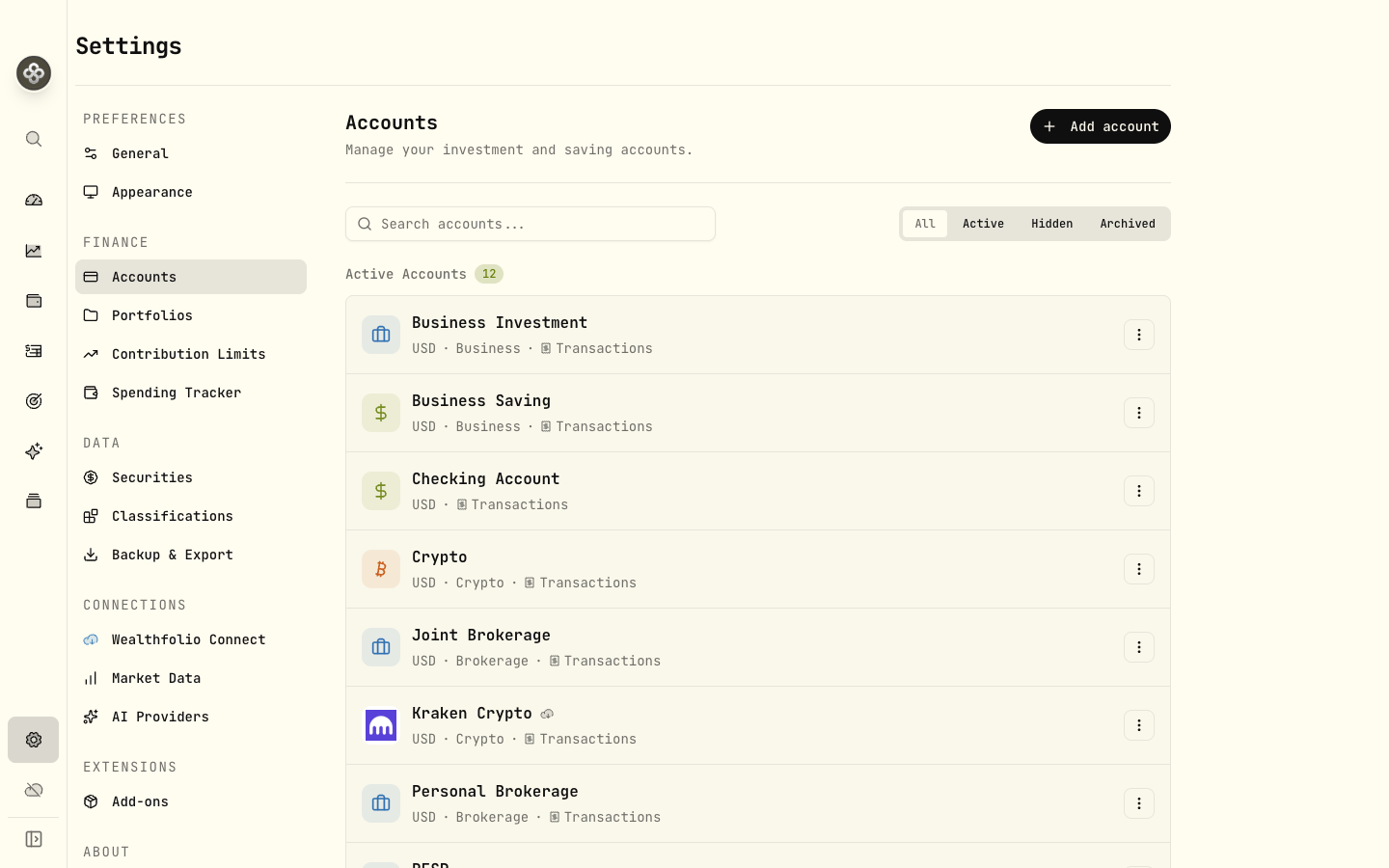The height and width of the screenshot is (868, 1389).
Task: Switch to the Archived filter tab
Action: click(x=1128, y=224)
